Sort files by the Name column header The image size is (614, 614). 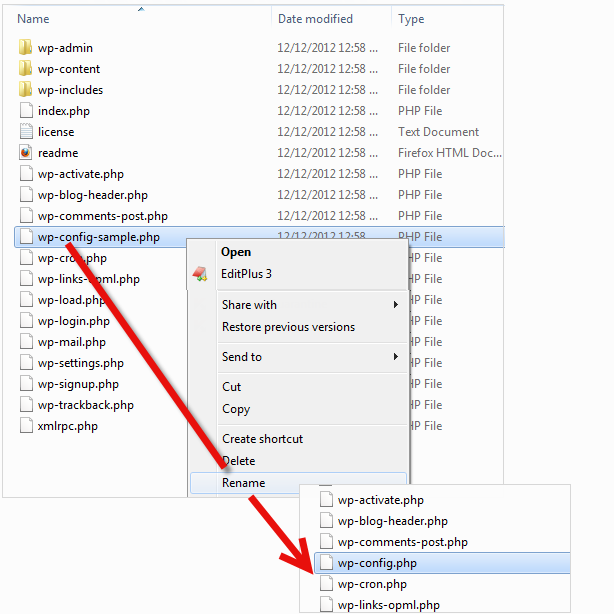34,19
